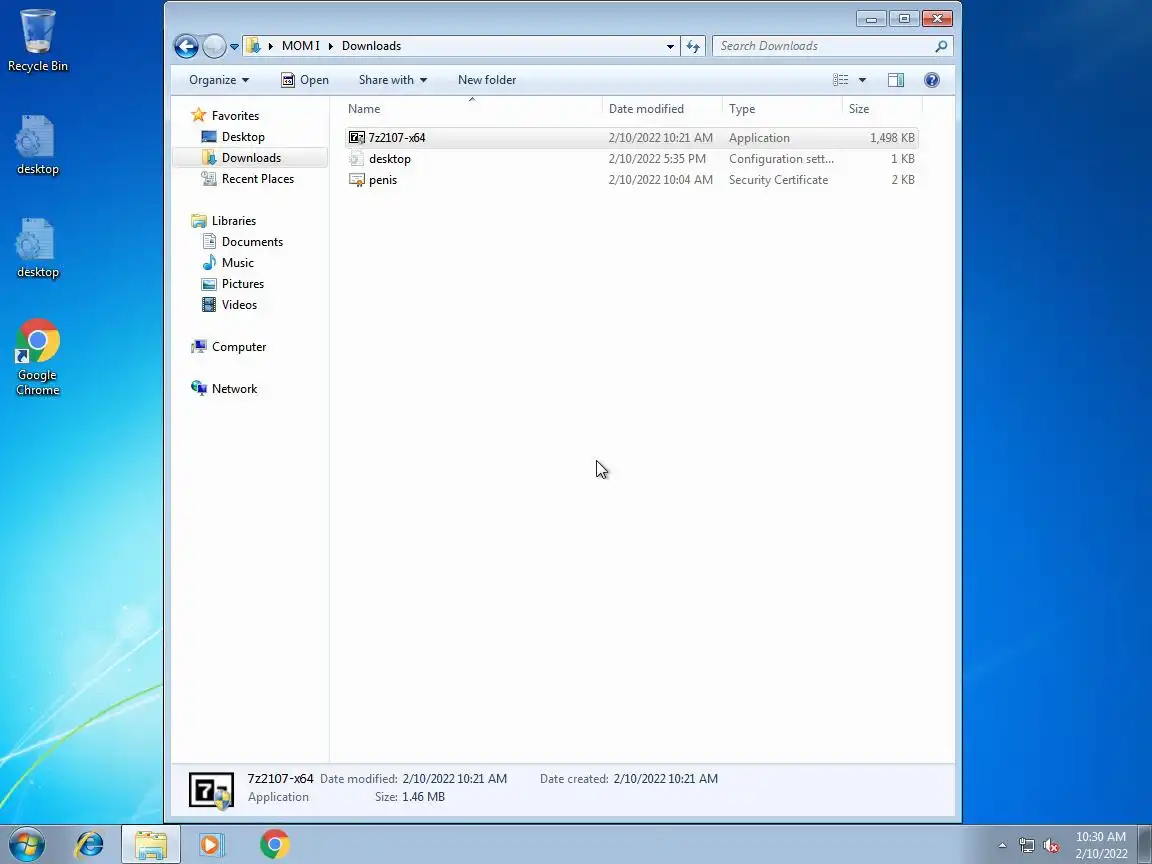Expand the address bar previous locations dropdown
The height and width of the screenshot is (864, 1152).
point(670,46)
